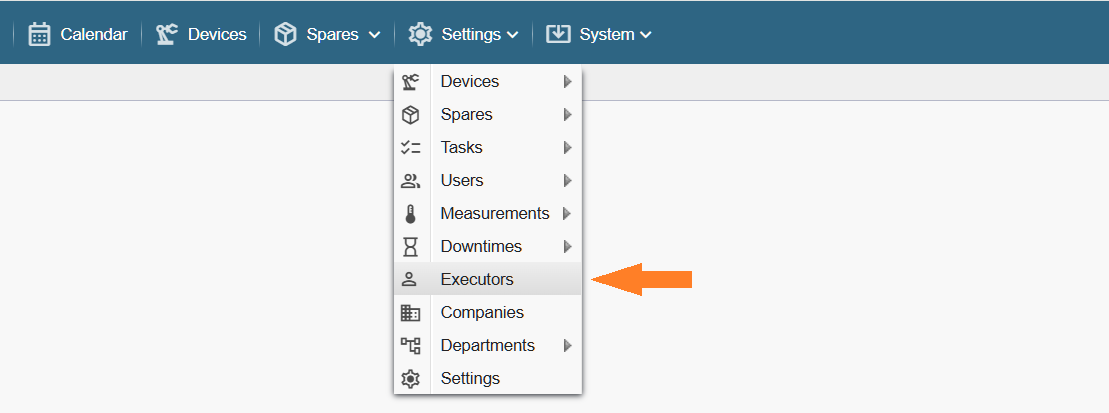The height and width of the screenshot is (413, 1109).
Task: Click the System download icon in the navbar
Action: point(558,34)
